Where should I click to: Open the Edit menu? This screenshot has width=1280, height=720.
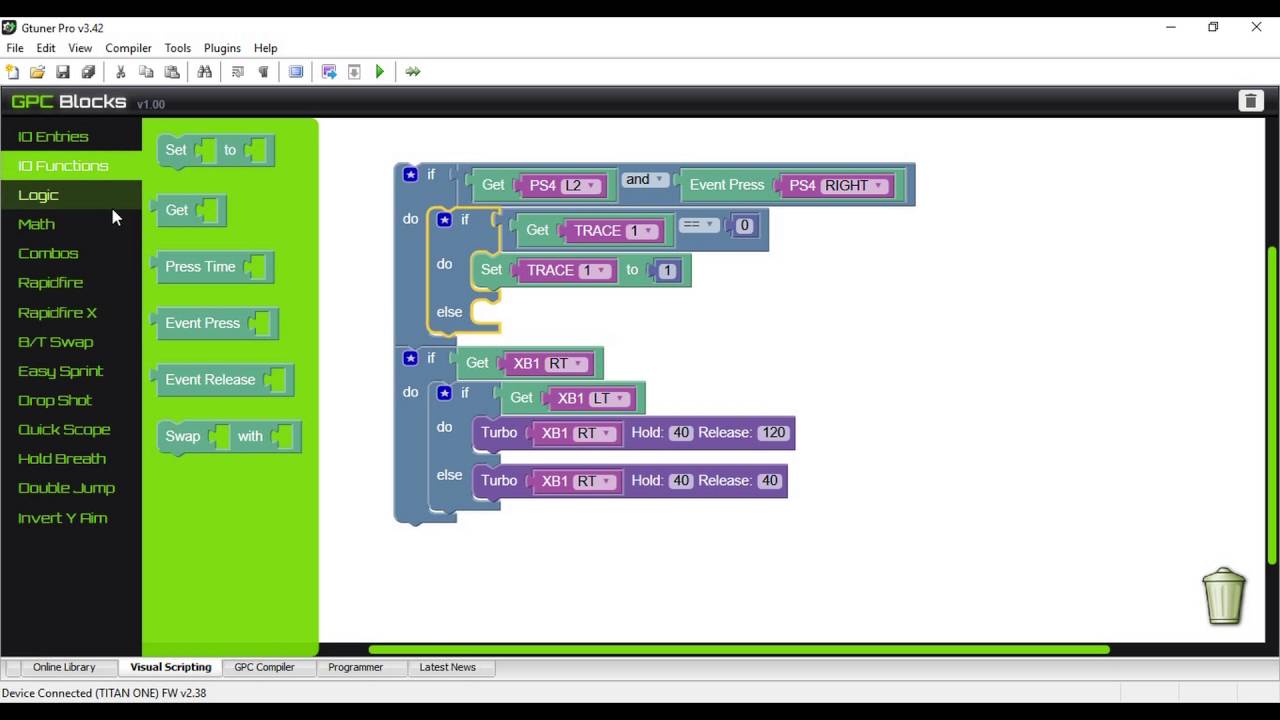click(x=46, y=48)
